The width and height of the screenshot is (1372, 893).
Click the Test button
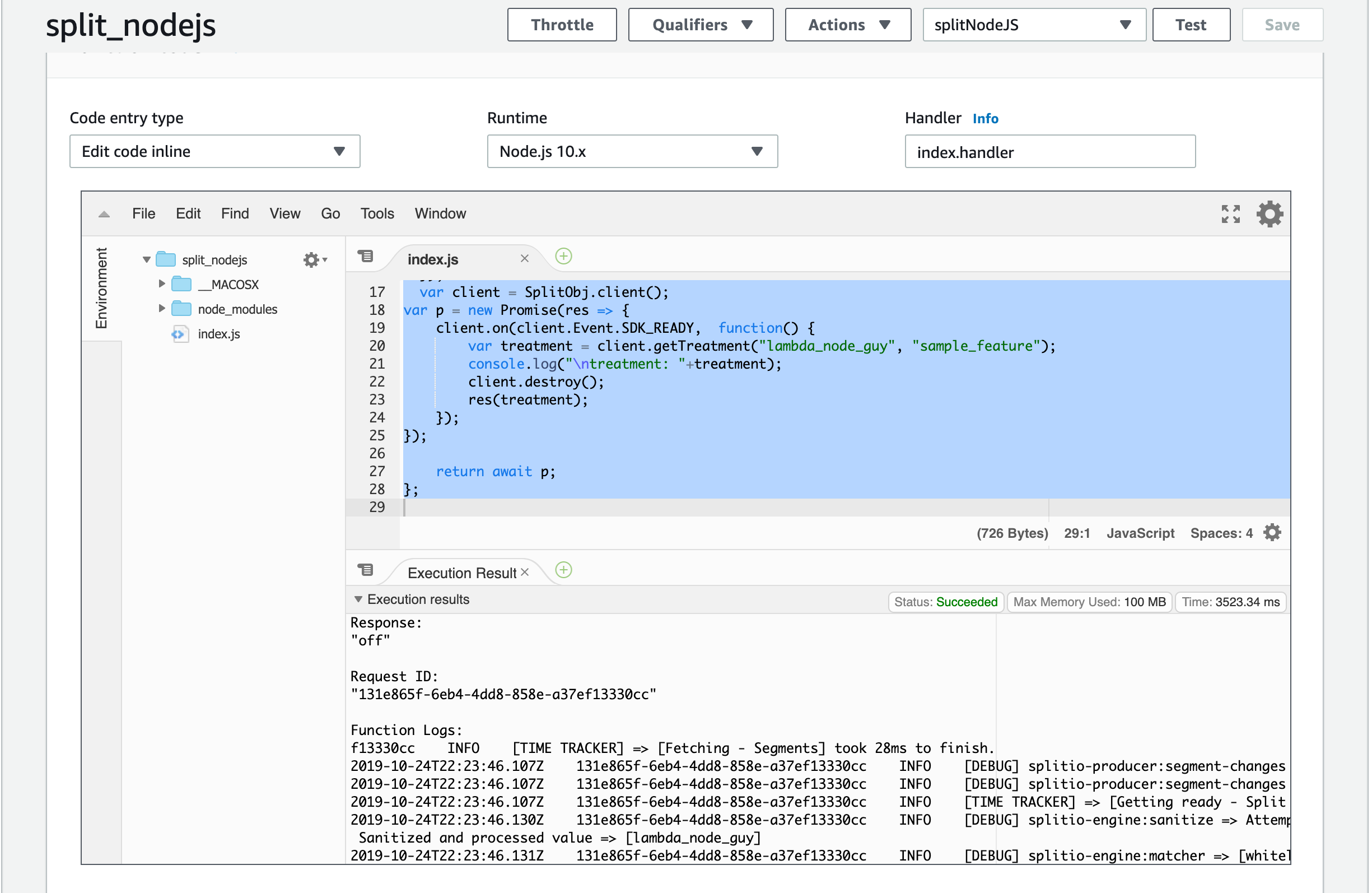tap(1191, 25)
